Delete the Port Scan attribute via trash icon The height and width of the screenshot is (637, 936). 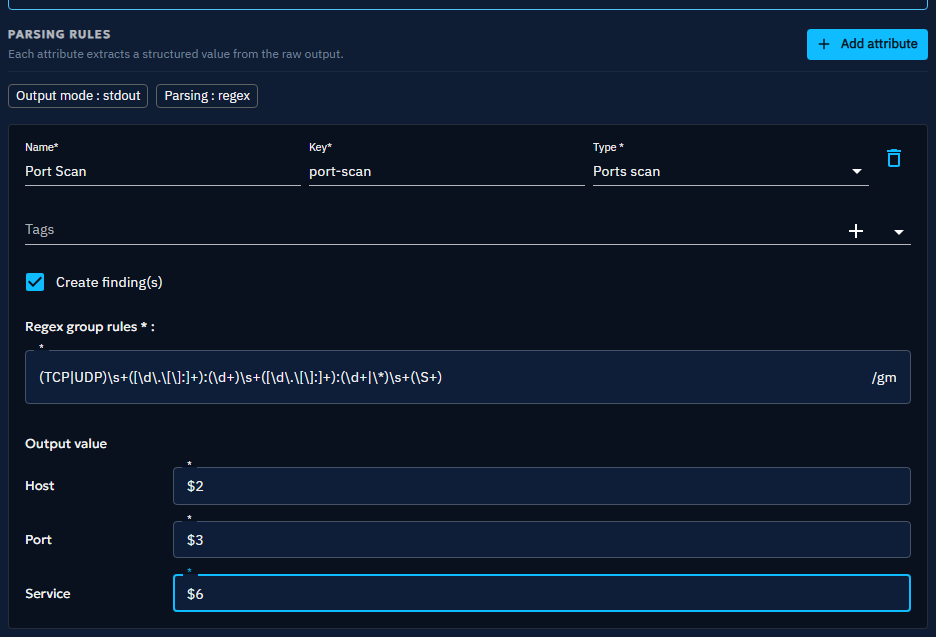pos(894,158)
